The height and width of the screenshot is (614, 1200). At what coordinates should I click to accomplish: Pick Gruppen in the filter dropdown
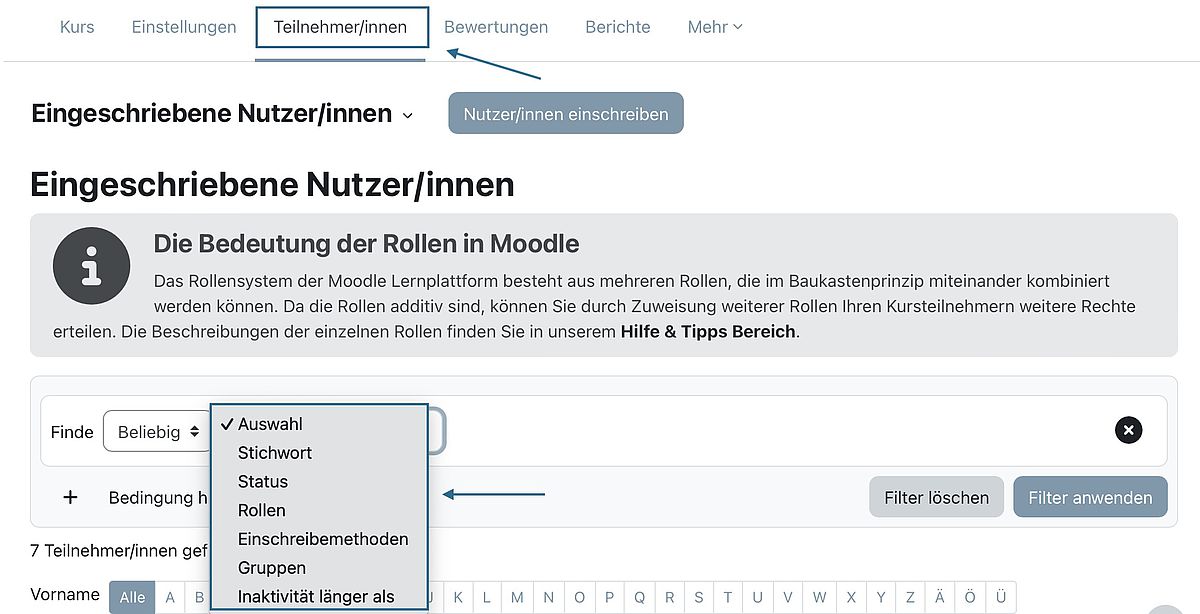[272, 568]
